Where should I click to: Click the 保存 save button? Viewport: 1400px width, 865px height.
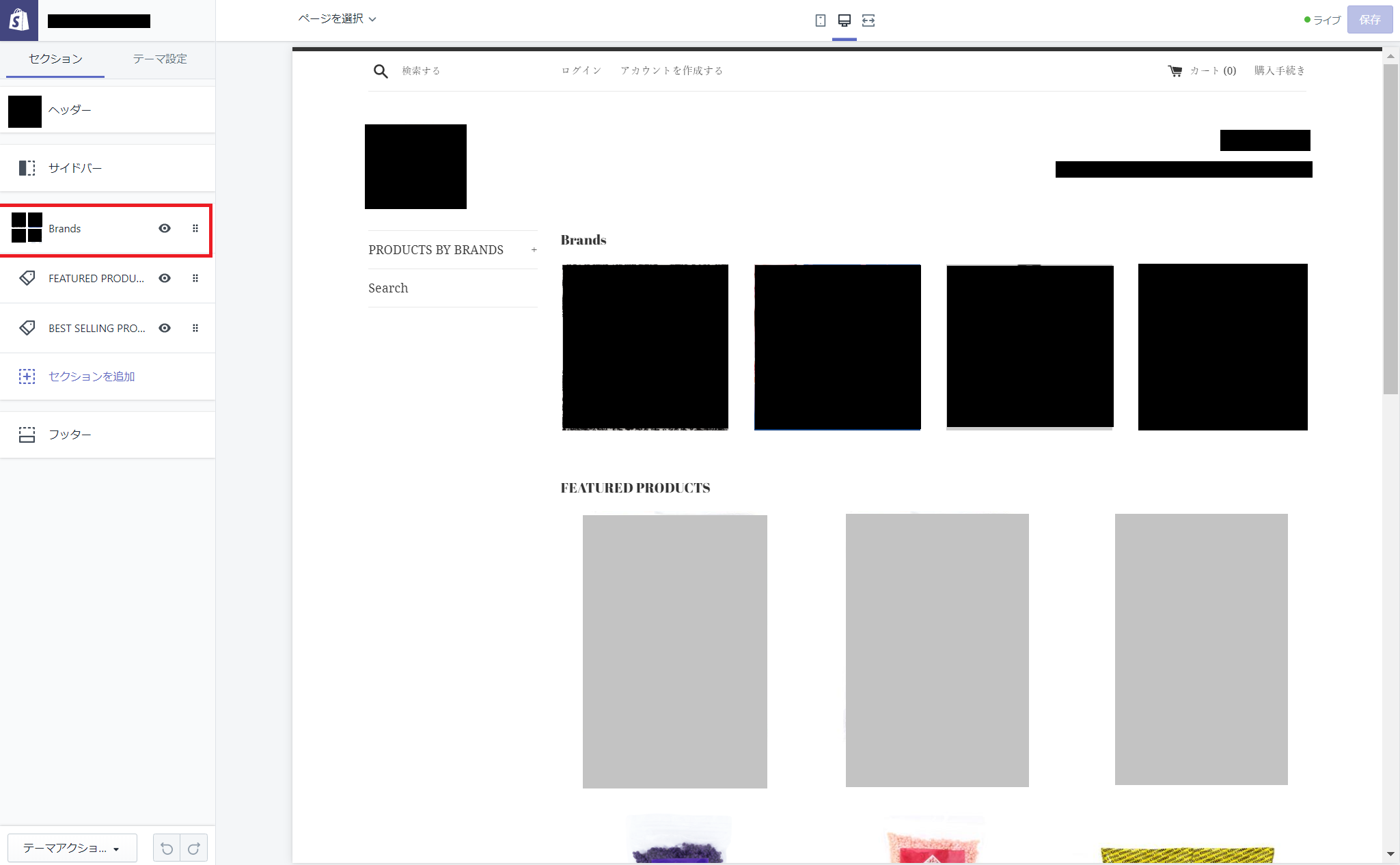point(1369,20)
